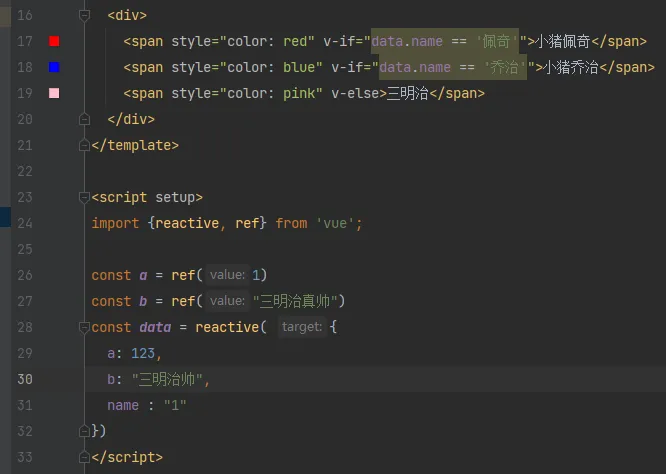Click the '乔治' string on line 18
Viewport: 666px width, 474px height.
coord(504,67)
